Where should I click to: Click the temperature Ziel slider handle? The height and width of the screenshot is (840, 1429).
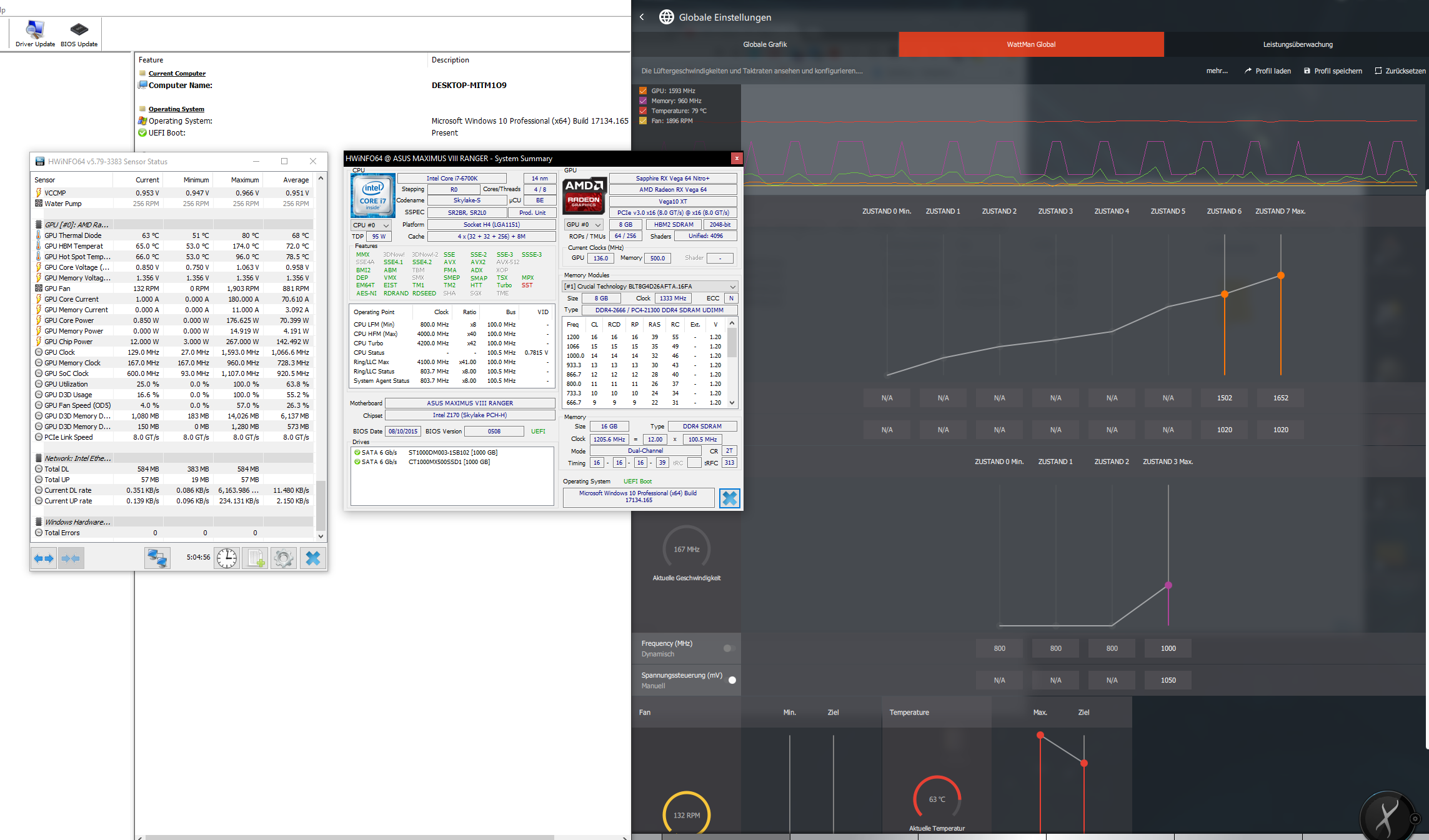tap(1083, 763)
